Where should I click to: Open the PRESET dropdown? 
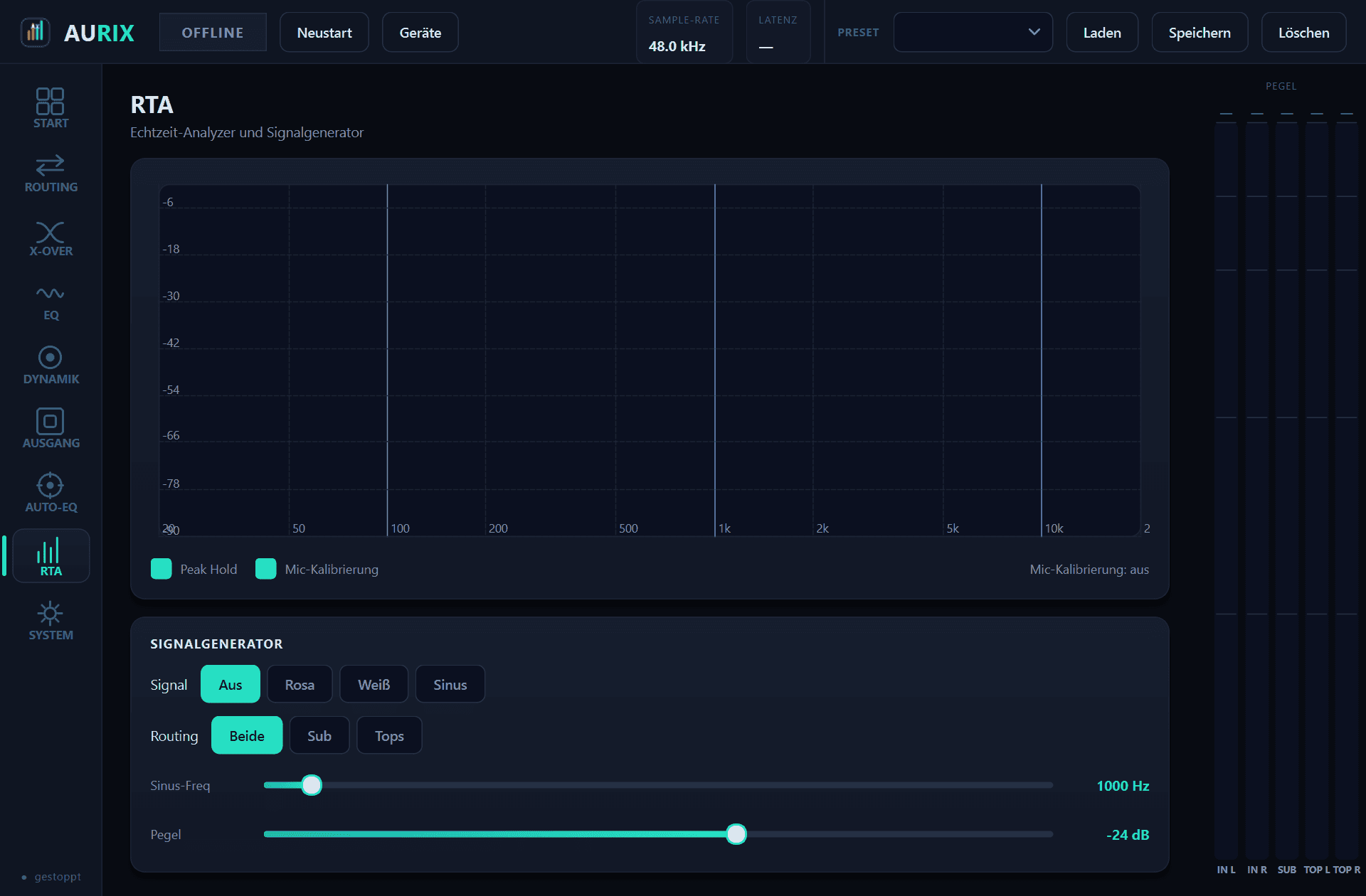tap(973, 32)
